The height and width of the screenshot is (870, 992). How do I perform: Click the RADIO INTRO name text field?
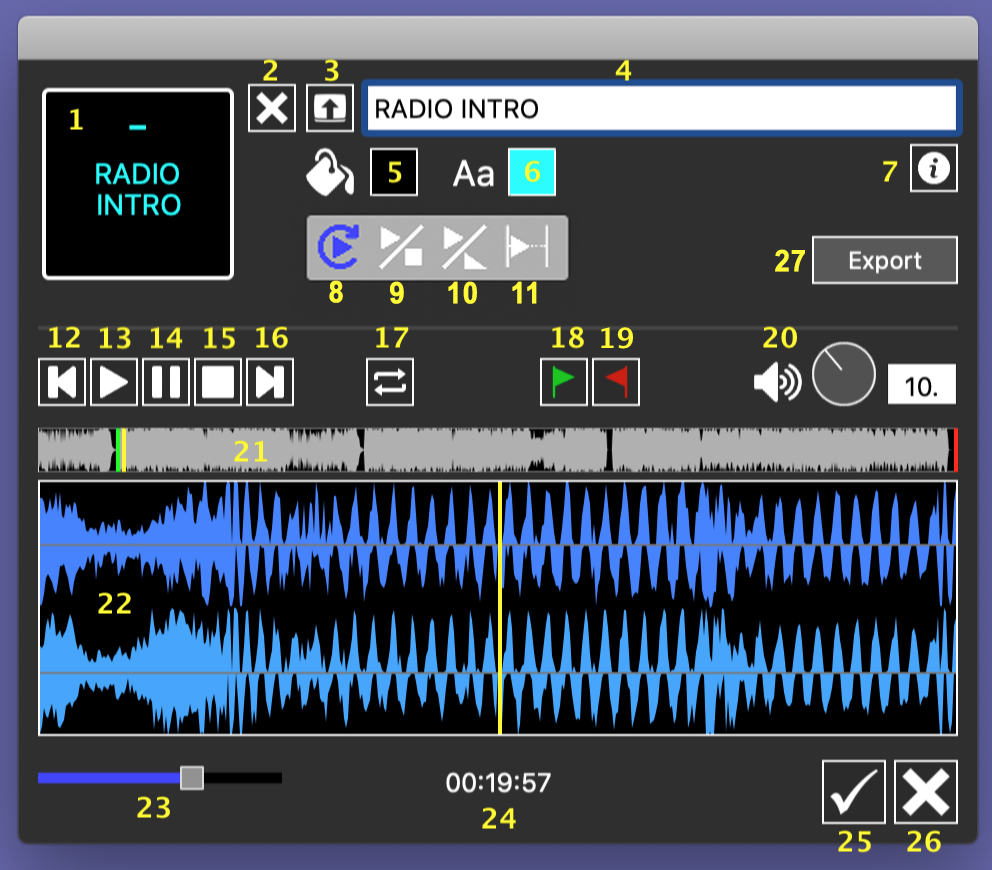(x=661, y=108)
